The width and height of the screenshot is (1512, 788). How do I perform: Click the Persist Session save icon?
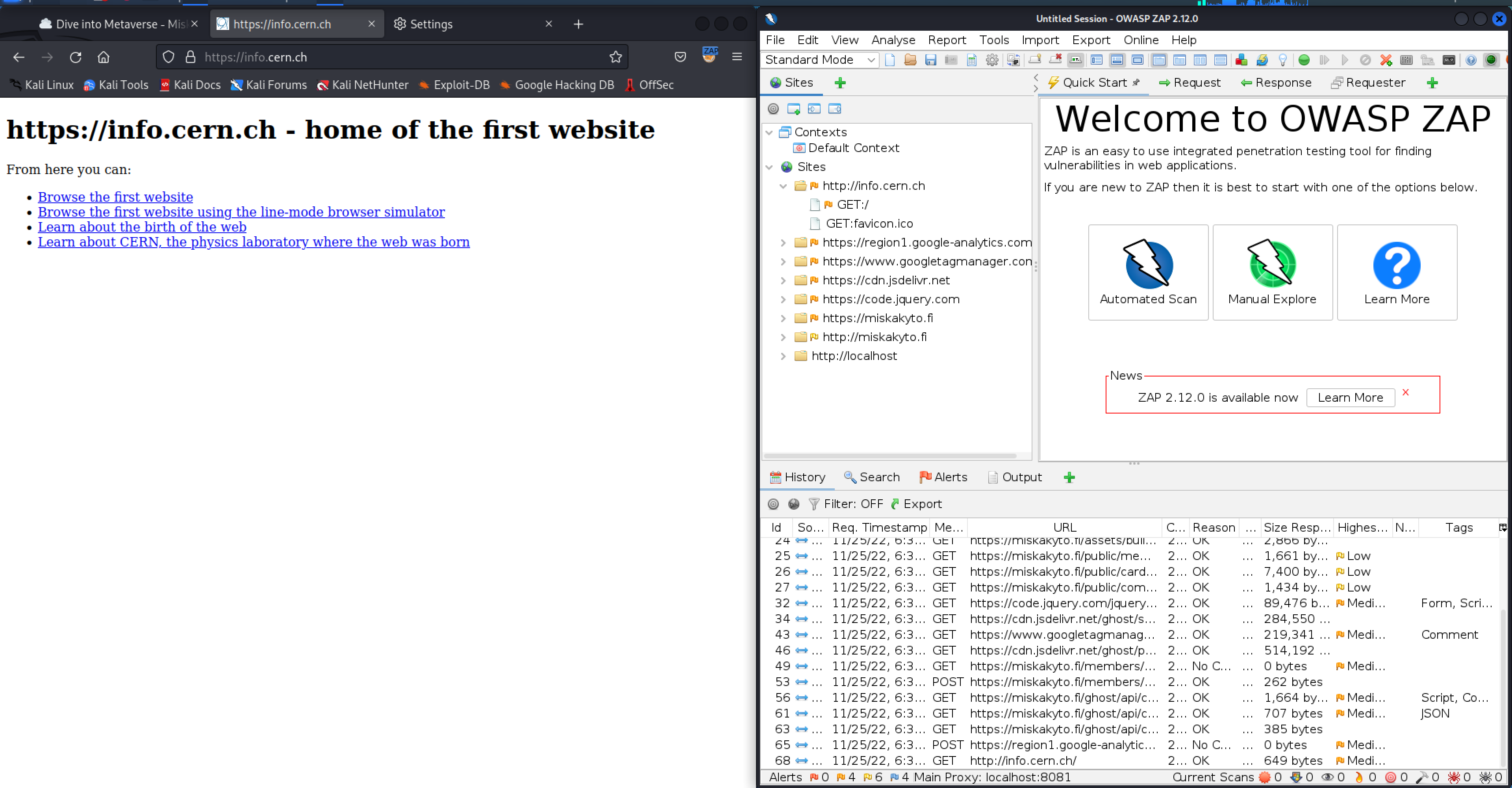930,60
